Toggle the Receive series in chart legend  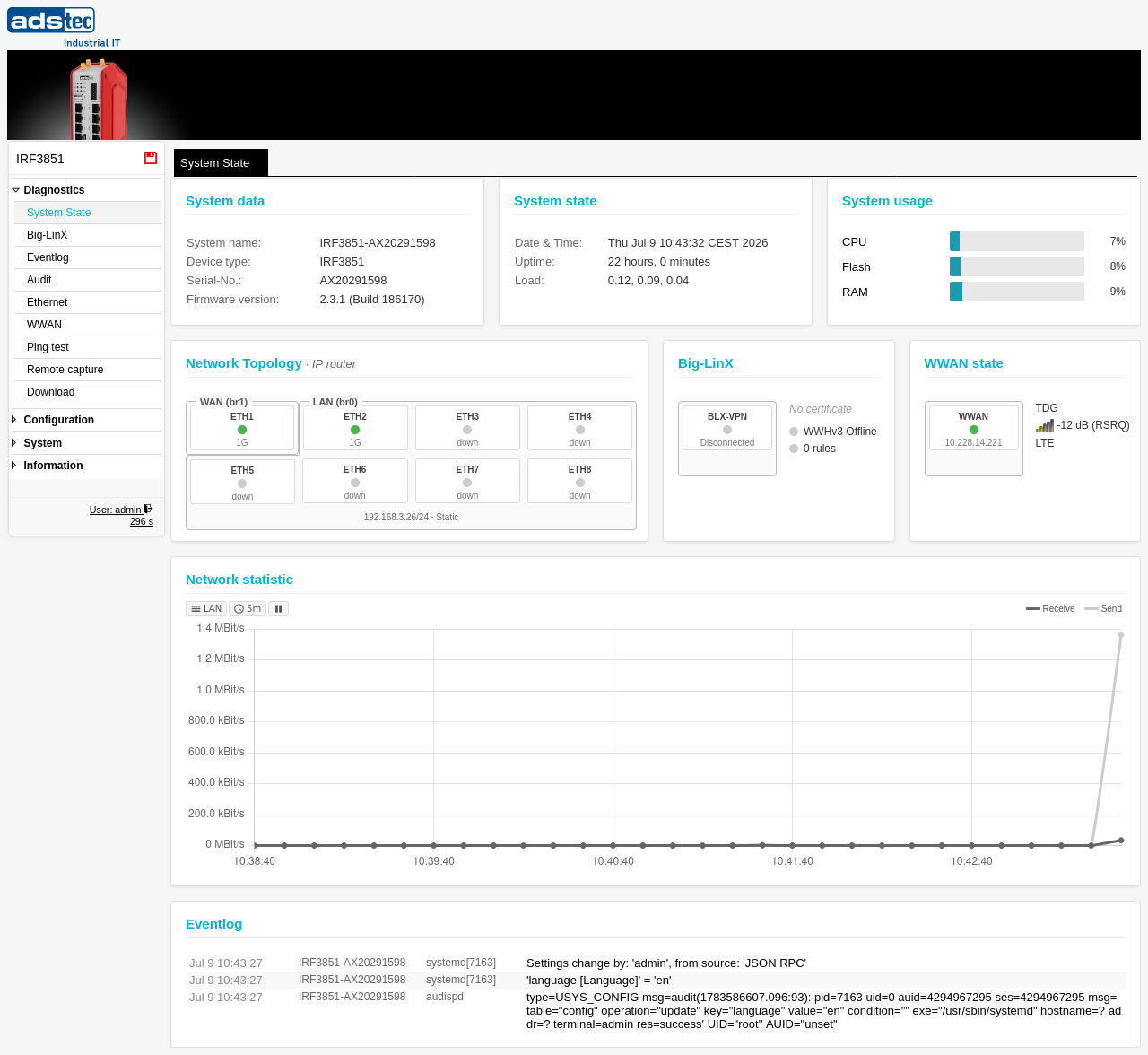point(1050,608)
